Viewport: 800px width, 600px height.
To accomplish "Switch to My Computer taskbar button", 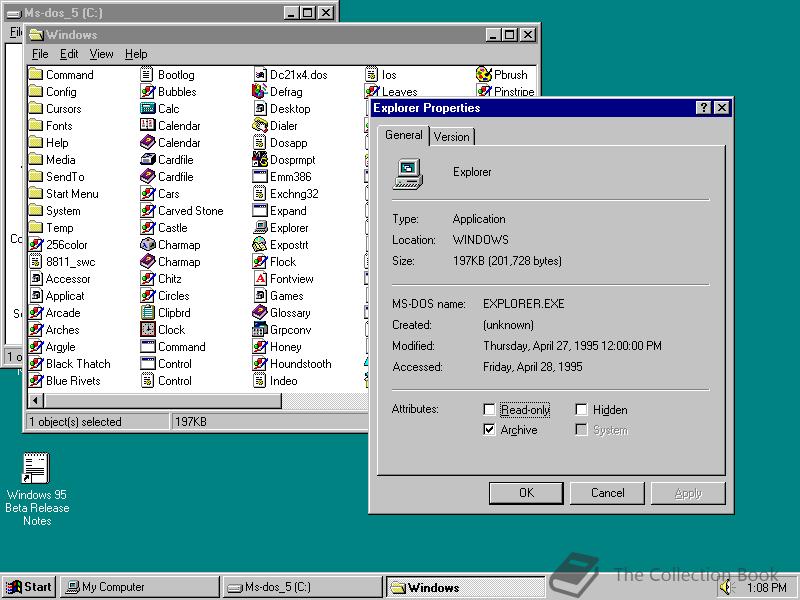I will pos(139,587).
